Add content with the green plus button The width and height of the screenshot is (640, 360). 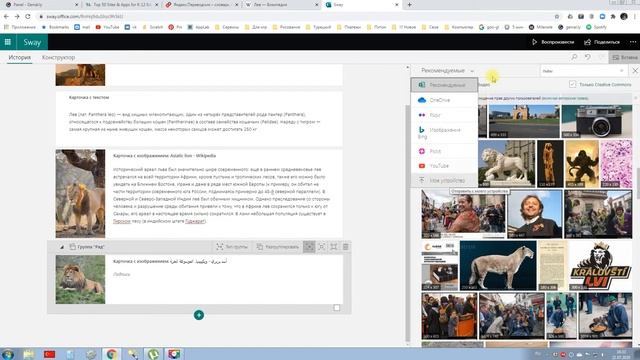pos(199,315)
